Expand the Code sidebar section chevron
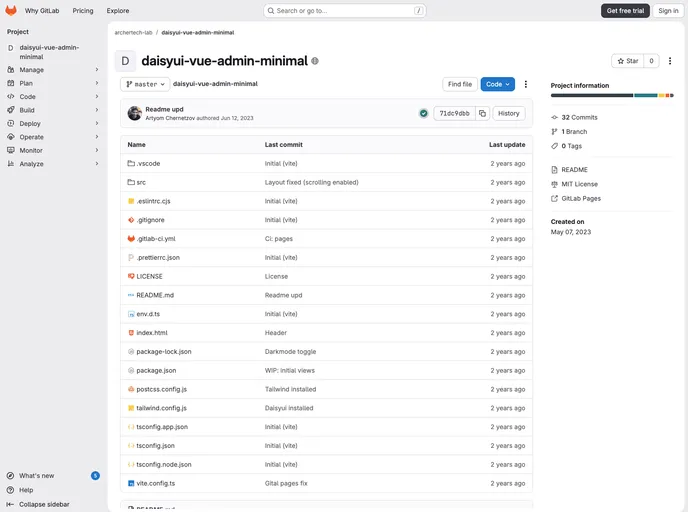 coord(97,97)
